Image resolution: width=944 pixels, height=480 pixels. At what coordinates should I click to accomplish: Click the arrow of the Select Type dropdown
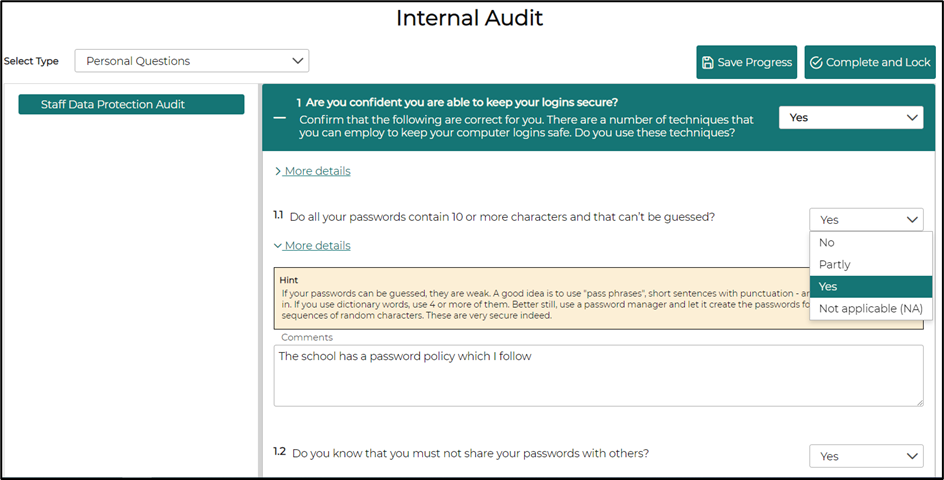click(x=297, y=61)
